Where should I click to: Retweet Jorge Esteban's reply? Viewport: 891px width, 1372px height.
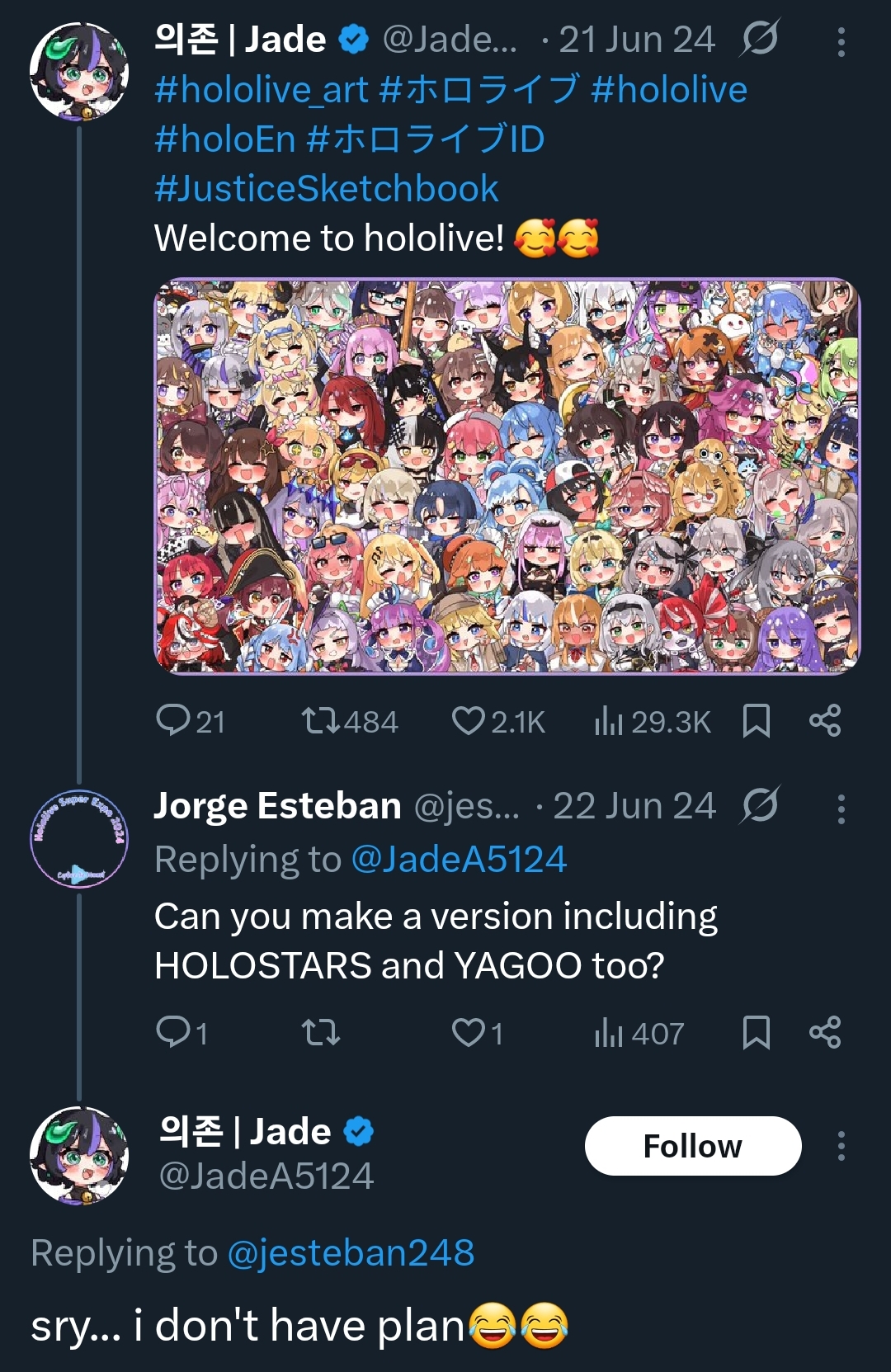coord(320,1031)
